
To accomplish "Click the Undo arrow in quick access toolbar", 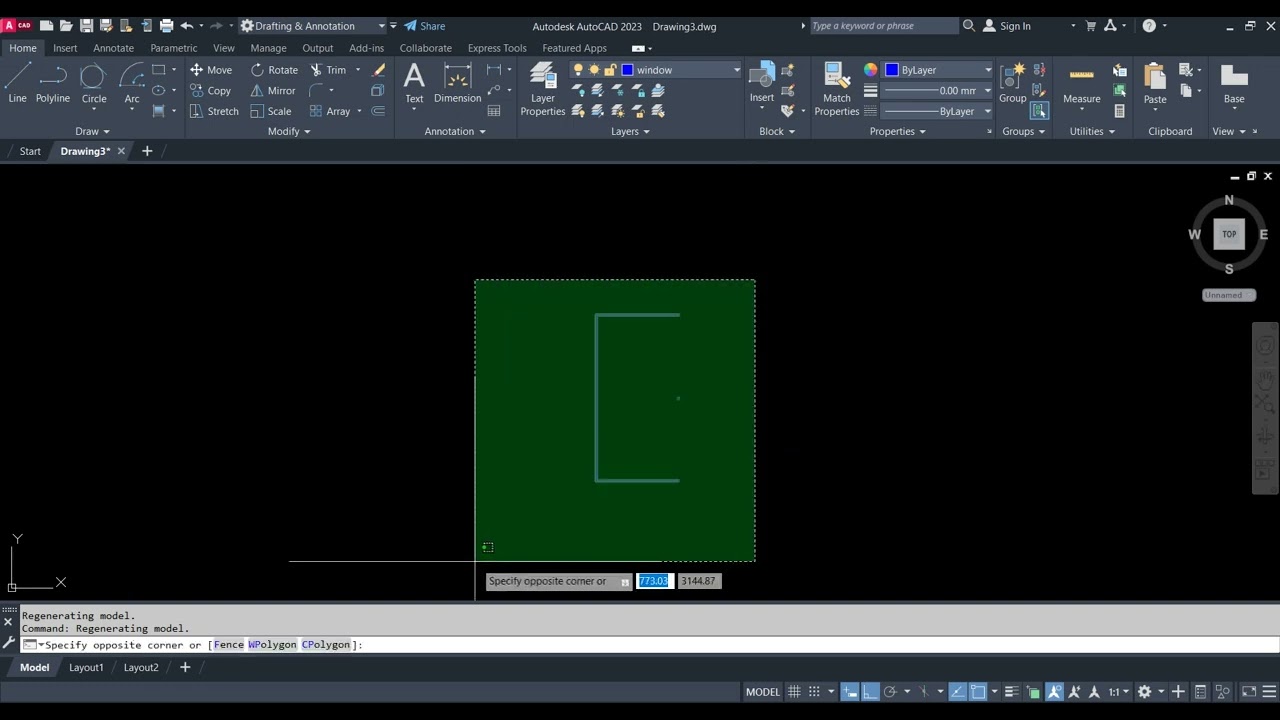I will (186, 26).
